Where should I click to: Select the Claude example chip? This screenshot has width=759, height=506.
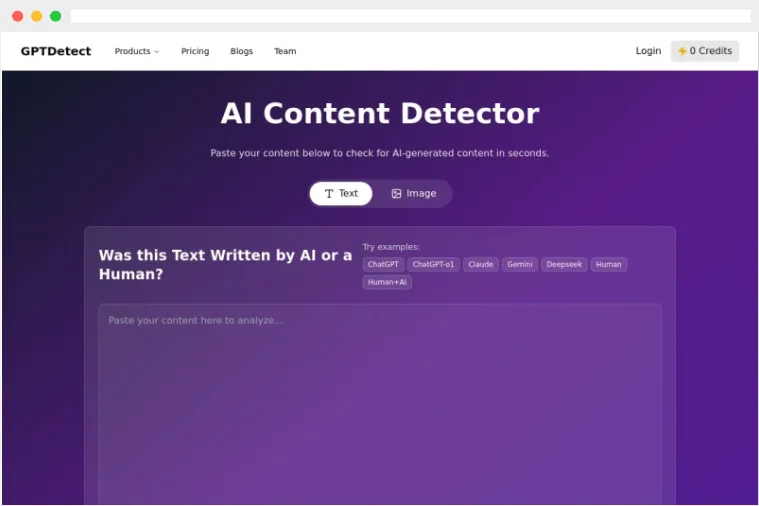[481, 265]
